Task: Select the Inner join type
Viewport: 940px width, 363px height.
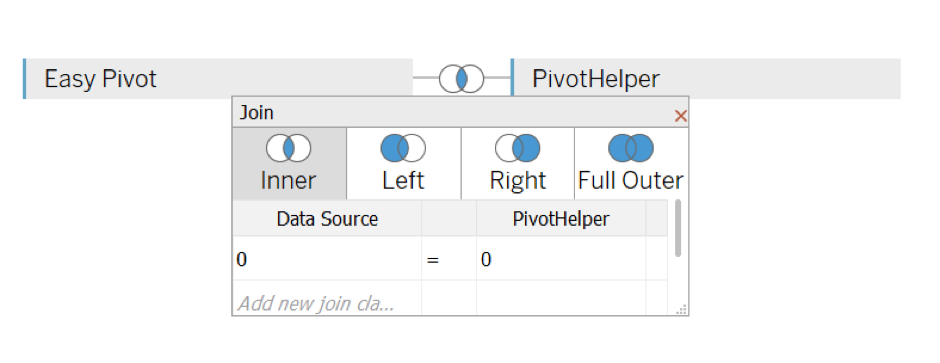Action: click(x=289, y=164)
